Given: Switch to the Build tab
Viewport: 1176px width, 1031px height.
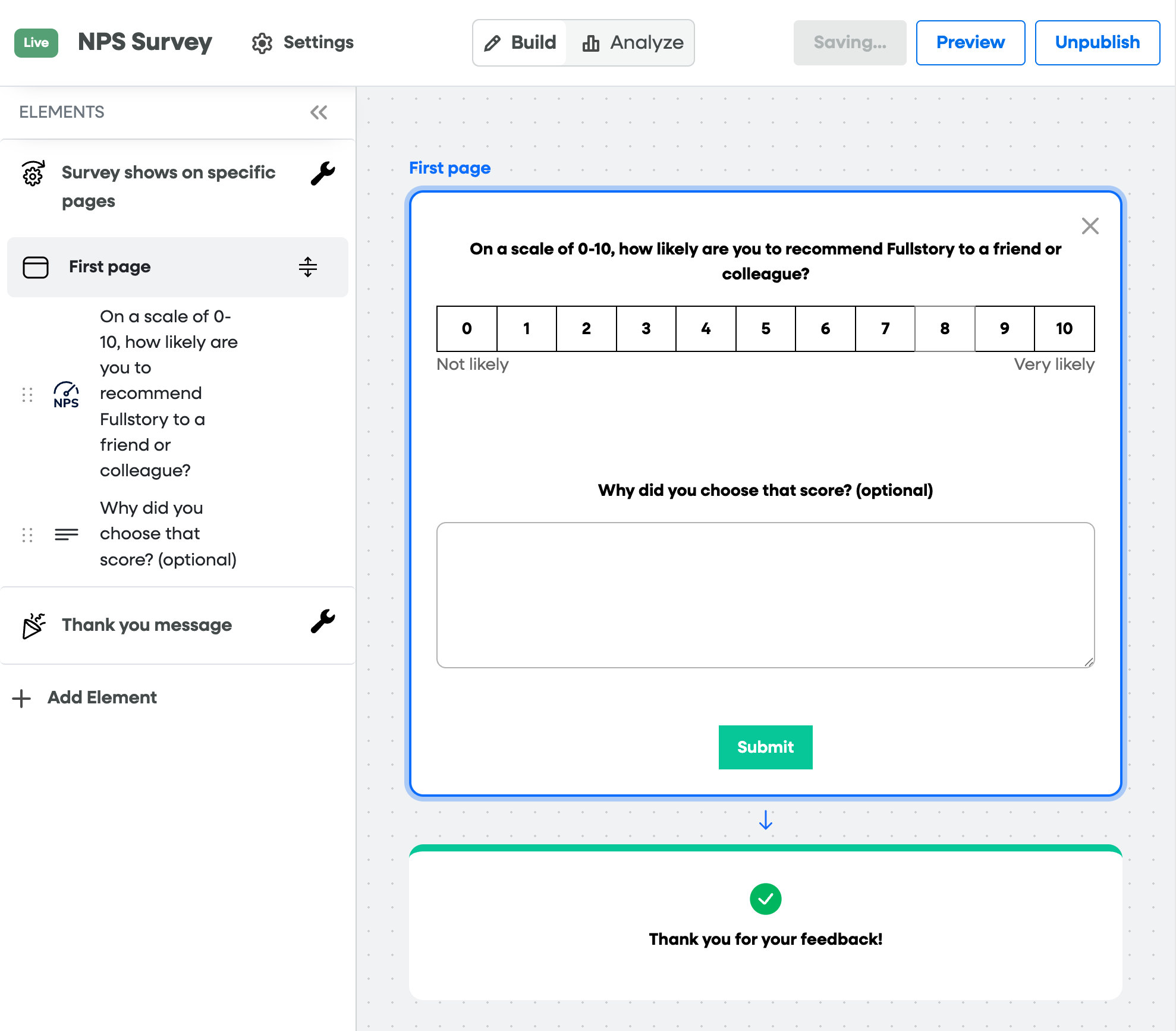Looking at the screenshot, I should 520,43.
